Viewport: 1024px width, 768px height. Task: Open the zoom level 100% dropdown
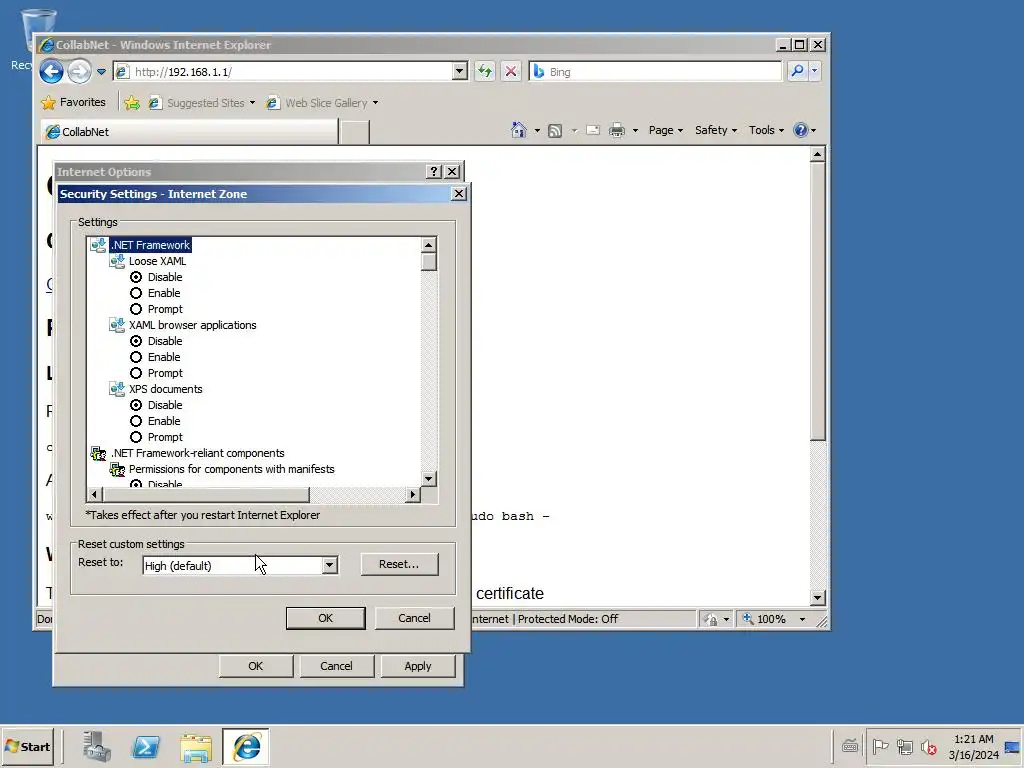[803, 619]
